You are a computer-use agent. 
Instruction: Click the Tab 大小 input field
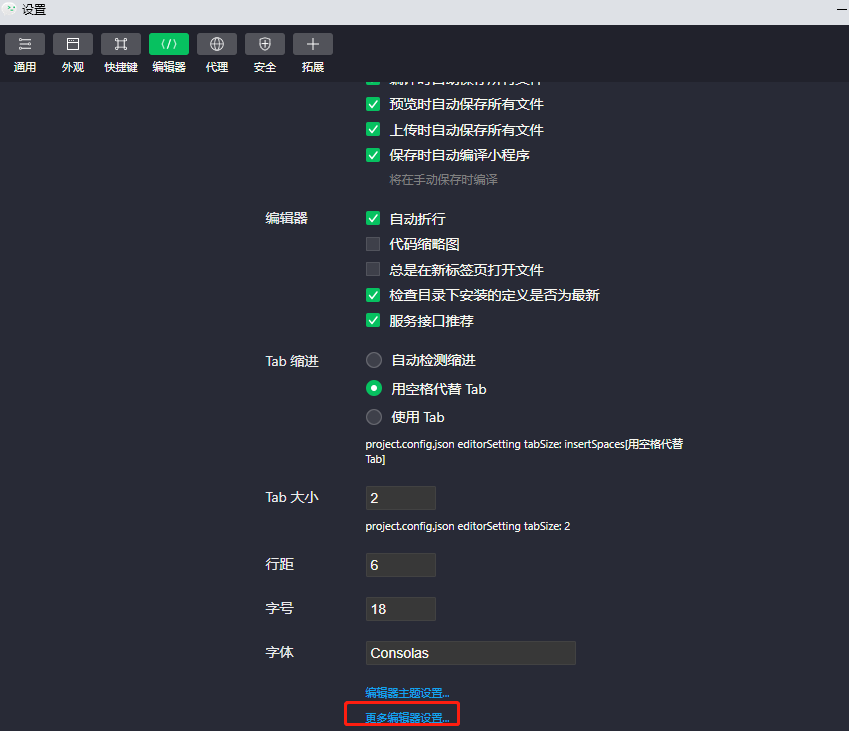pos(401,498)
